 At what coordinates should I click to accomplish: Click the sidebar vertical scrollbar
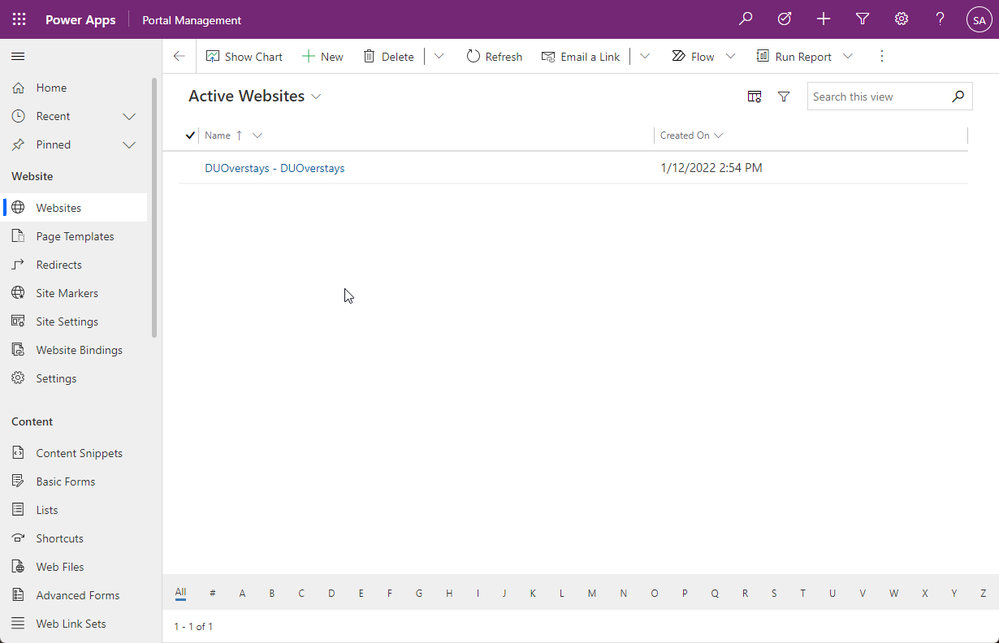(x=154, y=208)
